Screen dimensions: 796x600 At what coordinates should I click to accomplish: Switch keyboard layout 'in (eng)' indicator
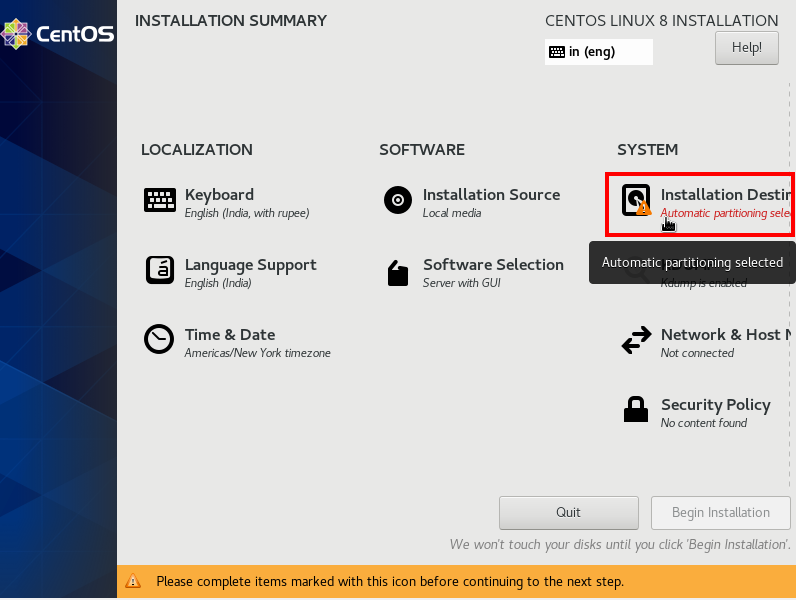[x=599, y=52]
